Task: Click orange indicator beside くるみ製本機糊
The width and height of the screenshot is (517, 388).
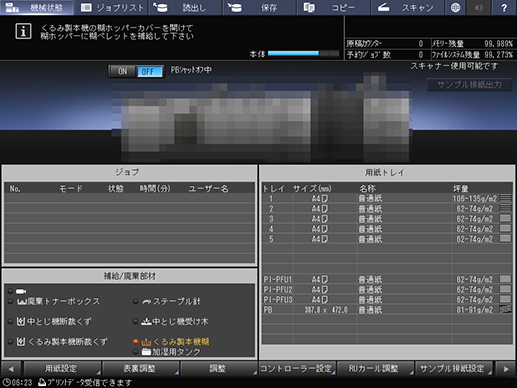Action: coord(135,342)
